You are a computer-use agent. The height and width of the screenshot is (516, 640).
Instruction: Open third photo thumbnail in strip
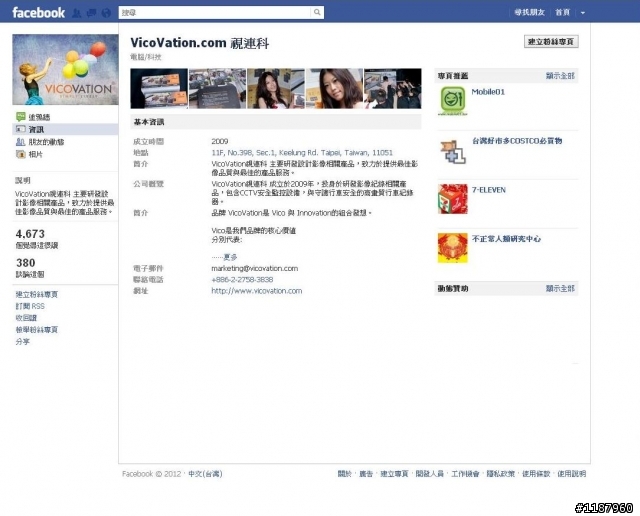pos(276,89)
